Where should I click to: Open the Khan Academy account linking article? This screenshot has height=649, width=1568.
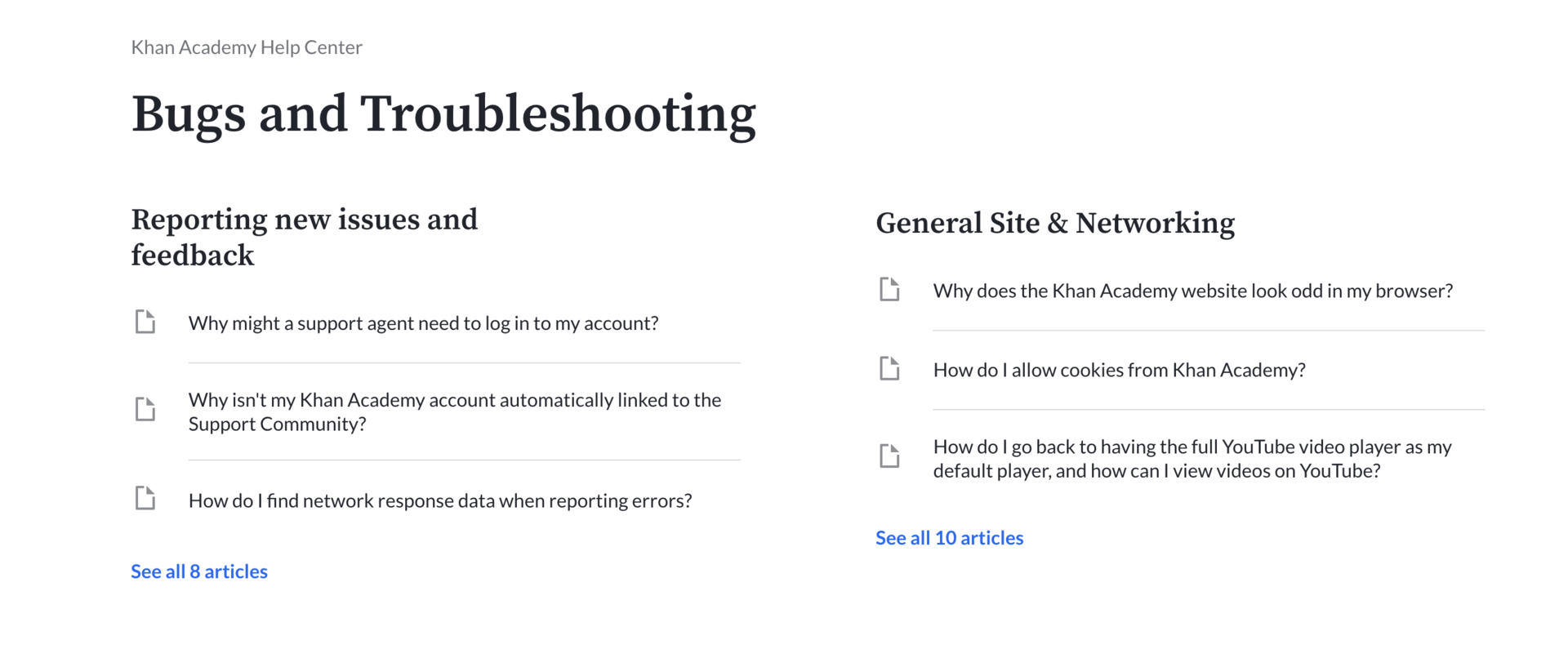coord(454,411)
